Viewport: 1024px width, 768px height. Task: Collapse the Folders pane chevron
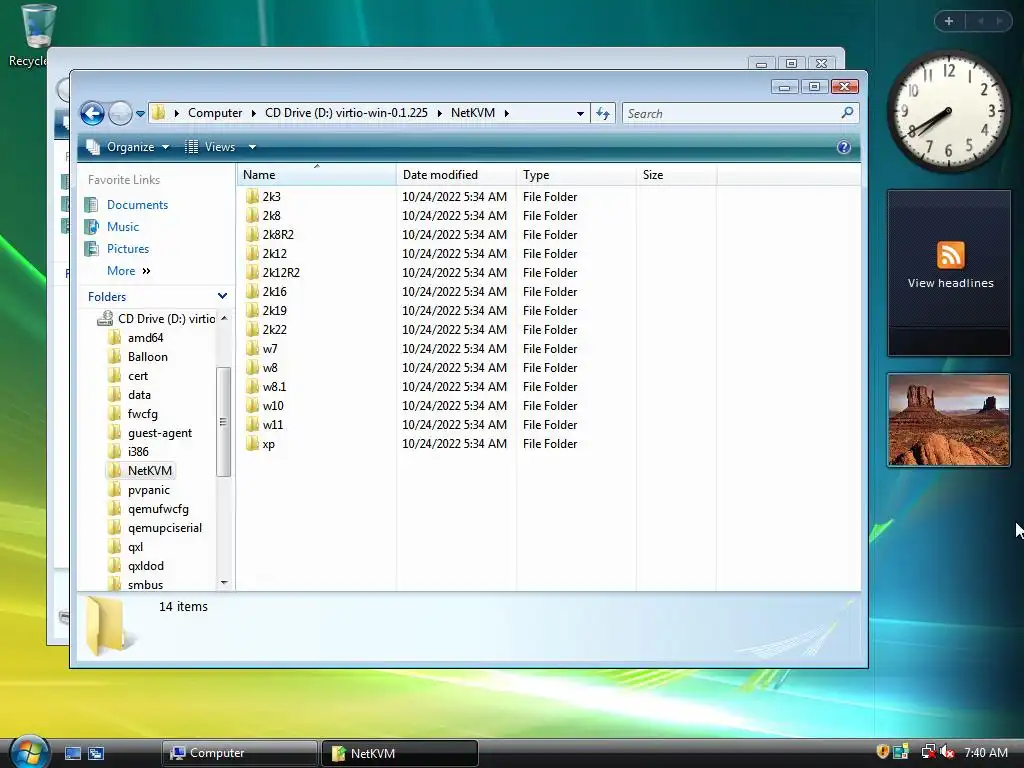(x=222, y=296)
